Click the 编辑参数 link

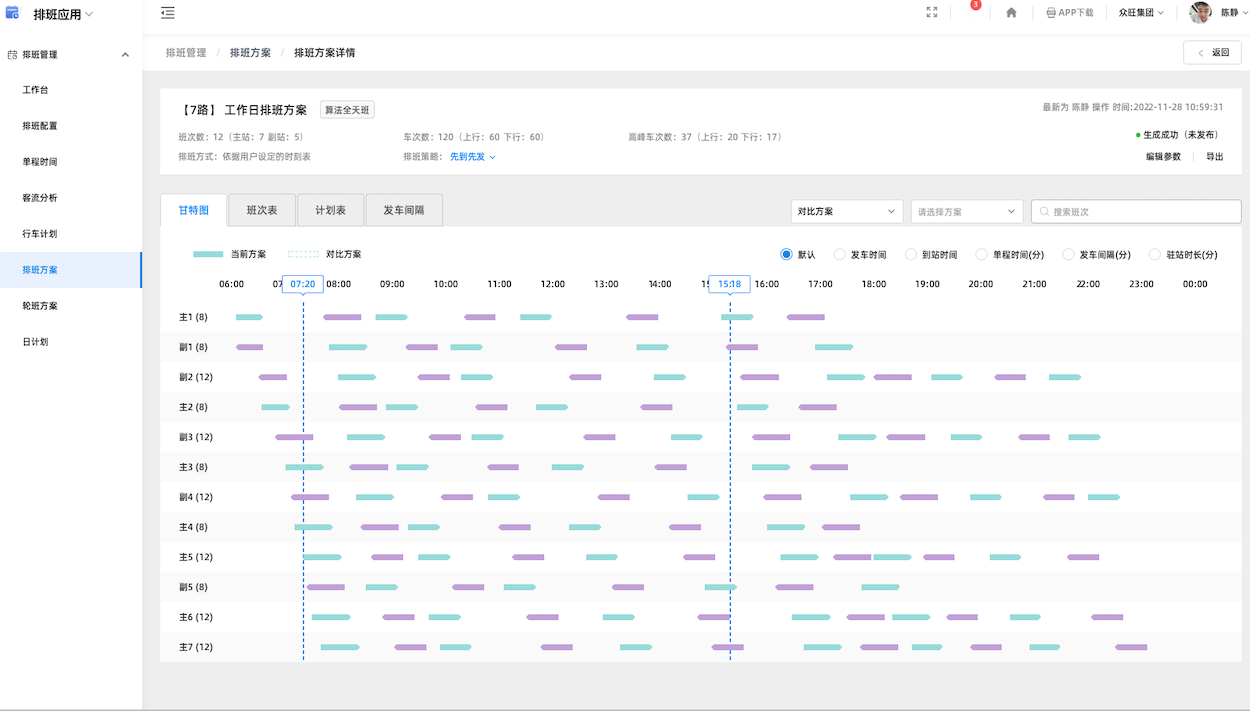pyautogui.click(x=1163, y=157)
